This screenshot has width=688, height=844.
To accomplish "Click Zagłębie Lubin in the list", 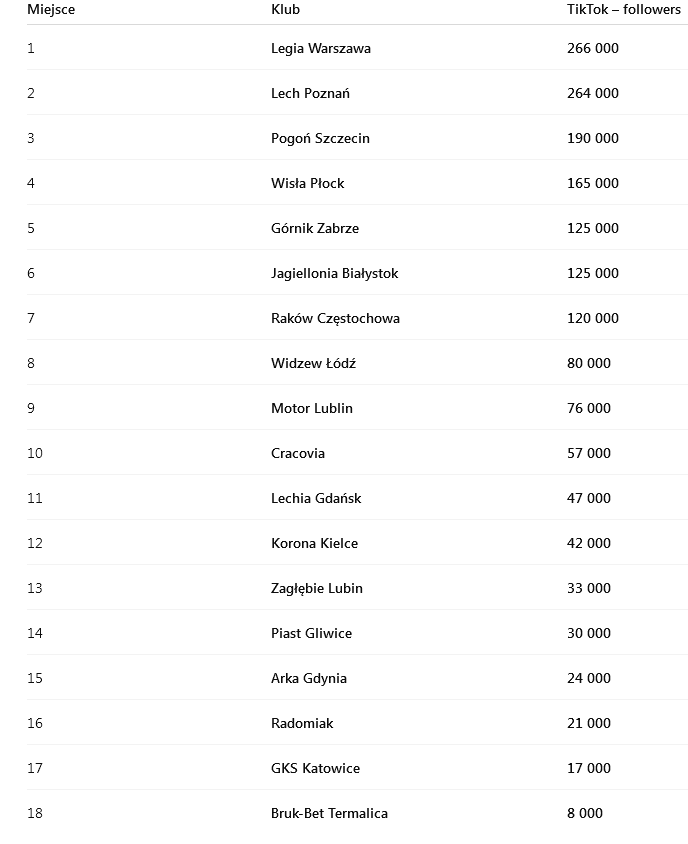I will coord(316,588).
